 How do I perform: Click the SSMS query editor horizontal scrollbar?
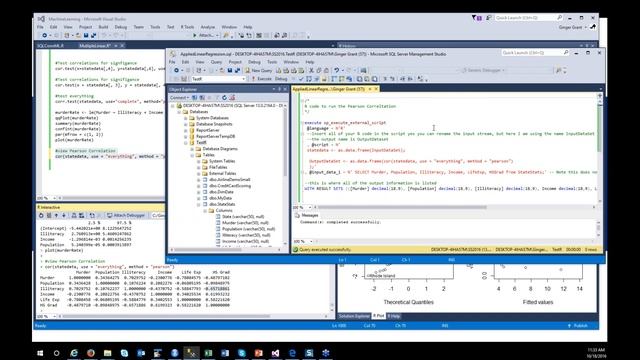click(x=402, y=207)
